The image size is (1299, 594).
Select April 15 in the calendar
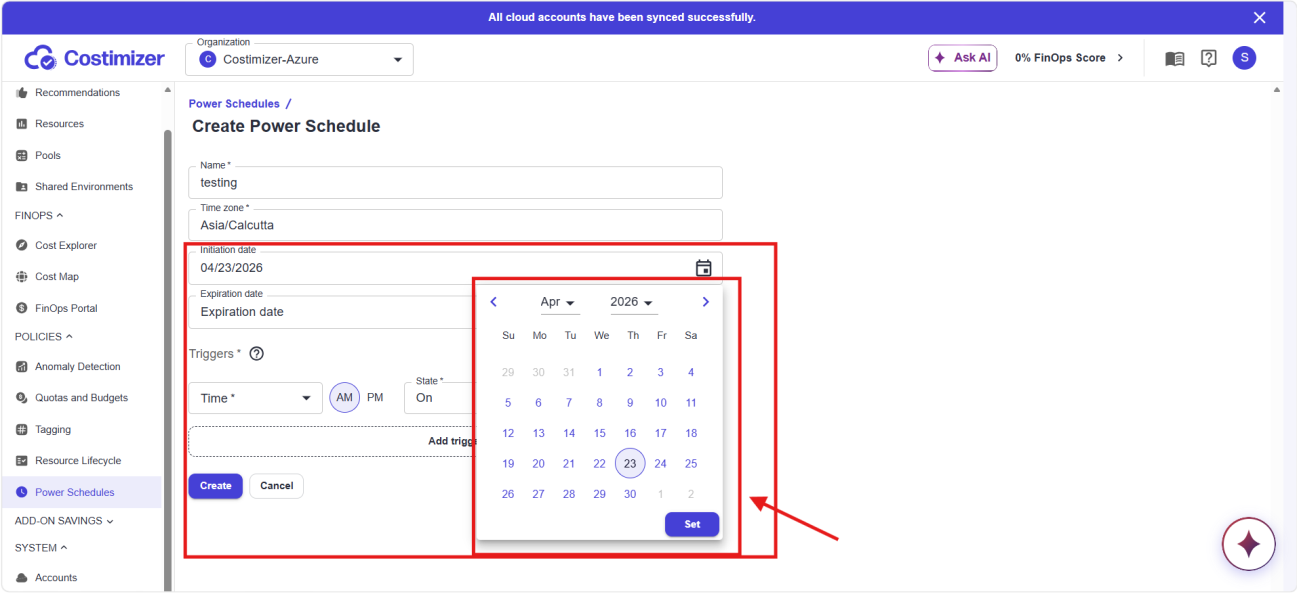(x=600, y=434)
